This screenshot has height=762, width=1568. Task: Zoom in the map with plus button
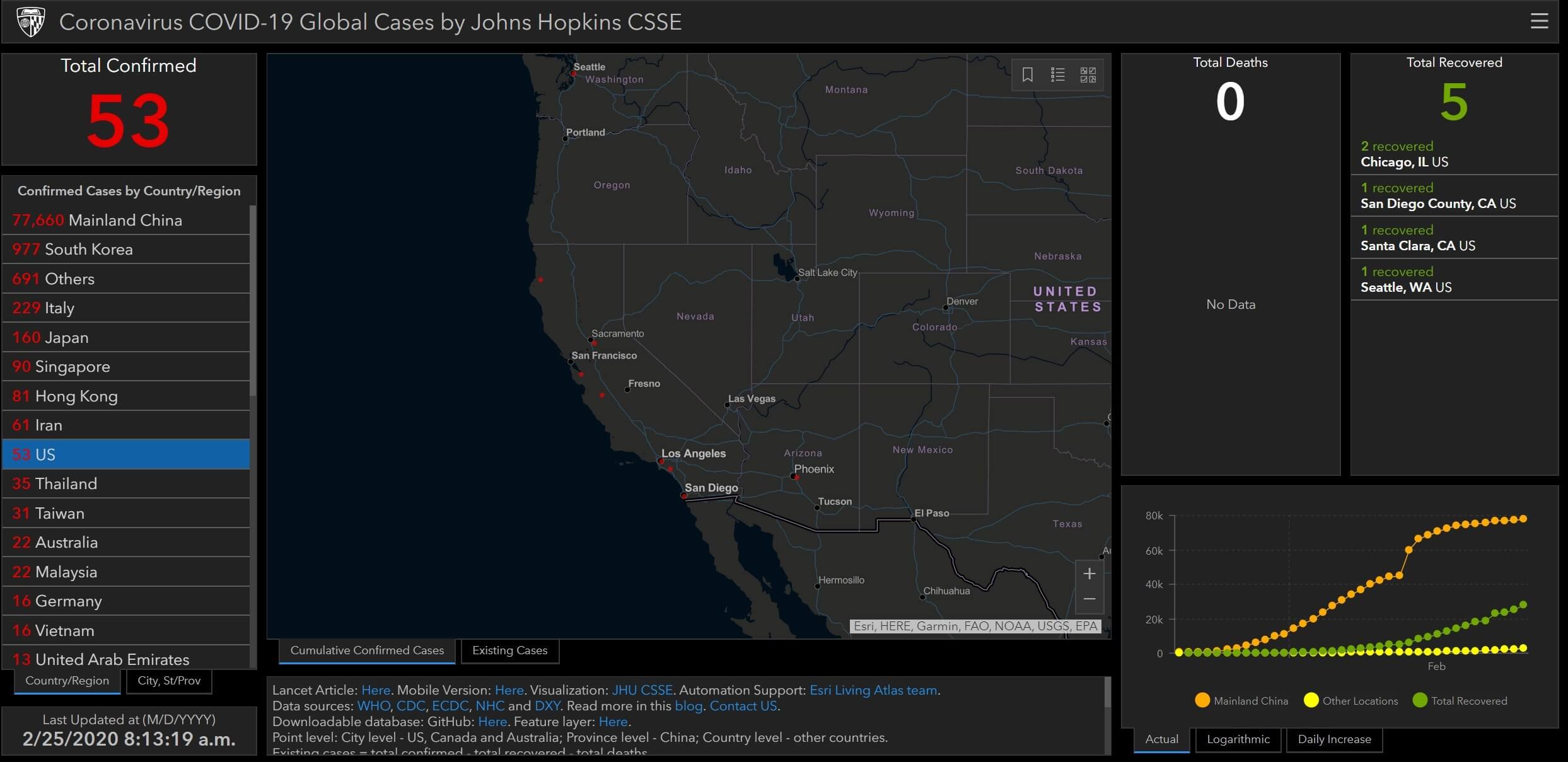(1089, 574)
